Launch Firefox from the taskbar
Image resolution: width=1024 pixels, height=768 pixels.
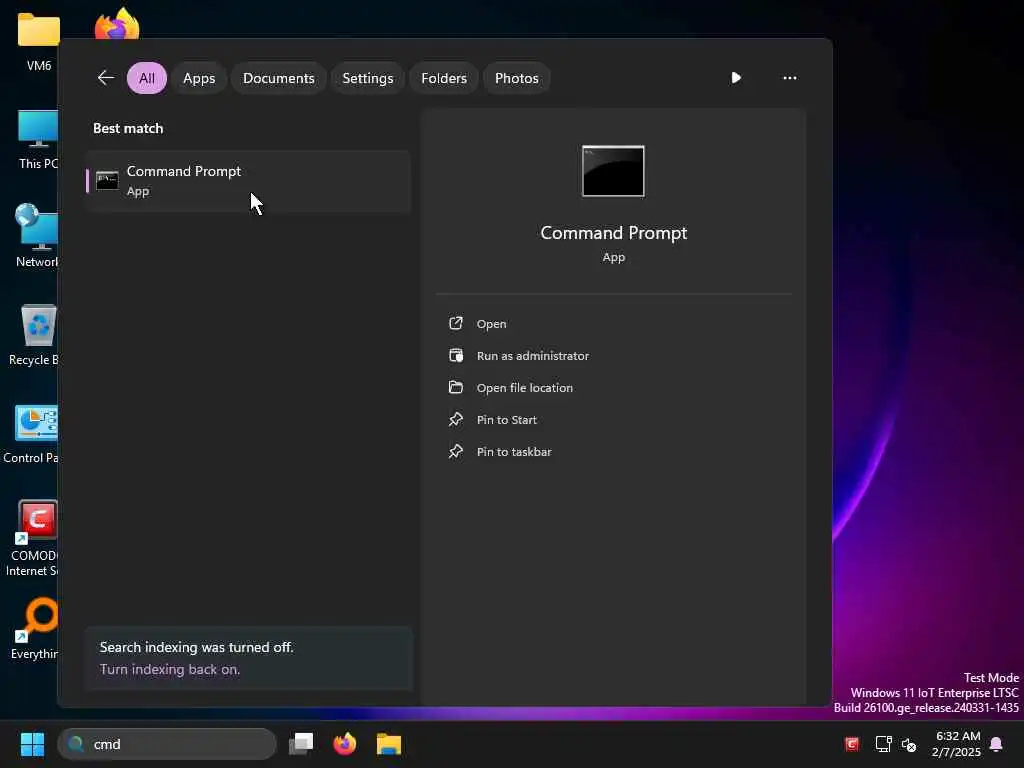pyautogui.click(x=345, y=744)
